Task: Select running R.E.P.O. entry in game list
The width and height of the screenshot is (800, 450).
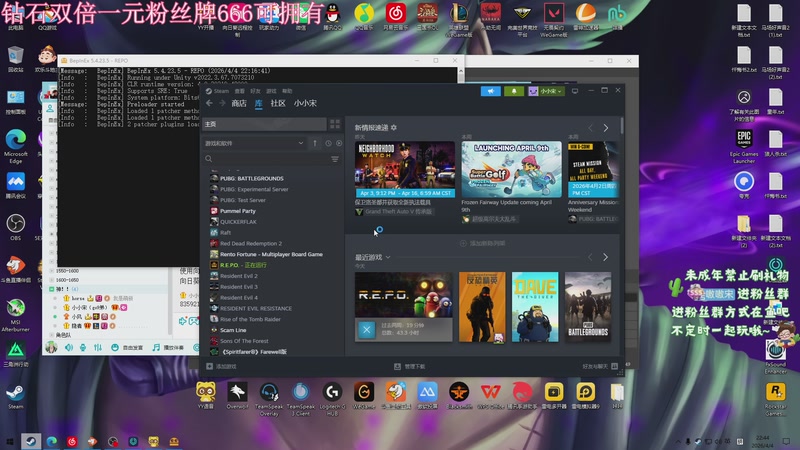Action: [x=243, y=265]
